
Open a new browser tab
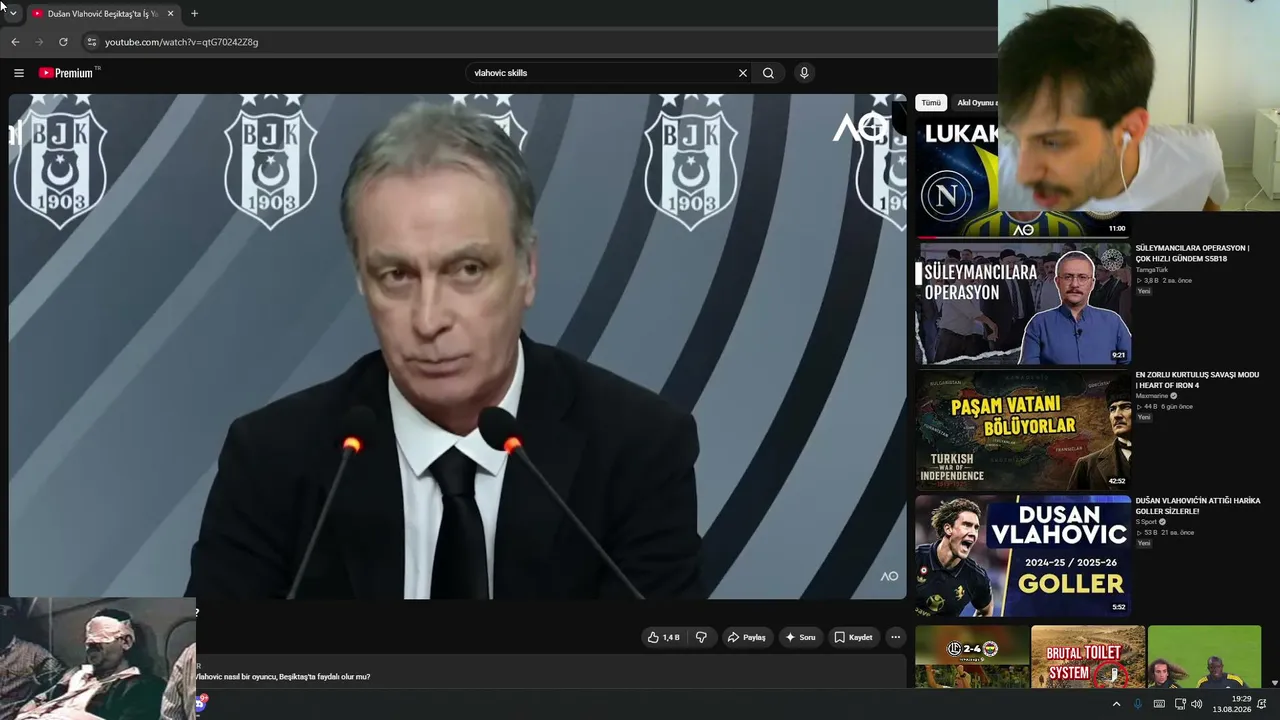[x=194, y=14]
